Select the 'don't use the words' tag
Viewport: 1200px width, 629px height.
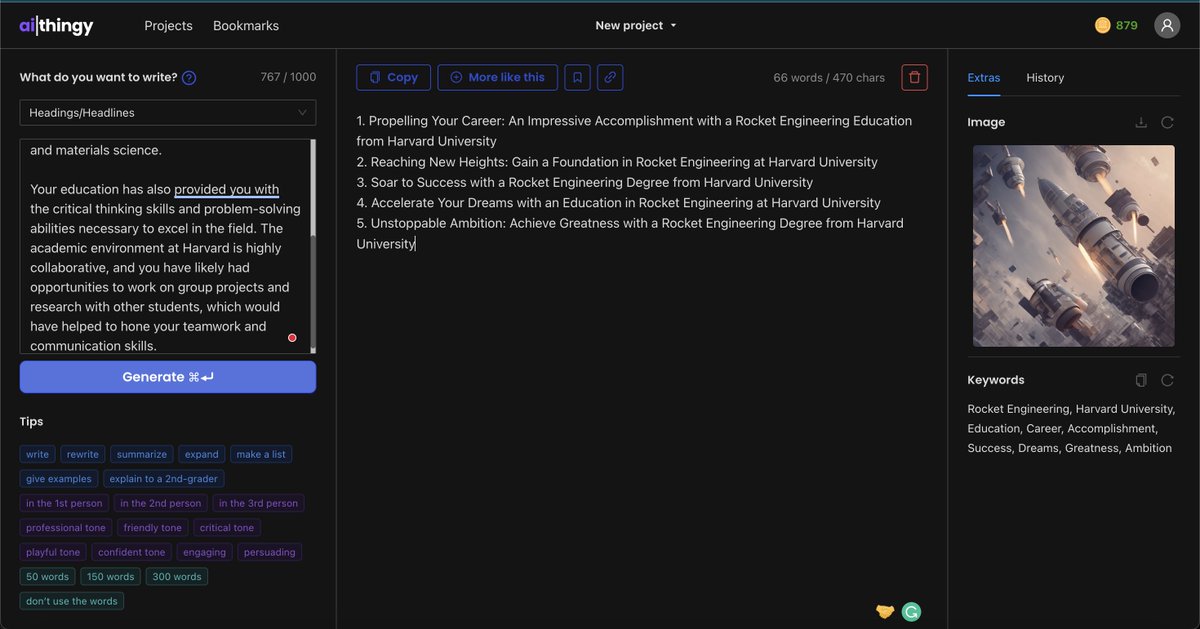pyautogui.click(x=72, y=601)
